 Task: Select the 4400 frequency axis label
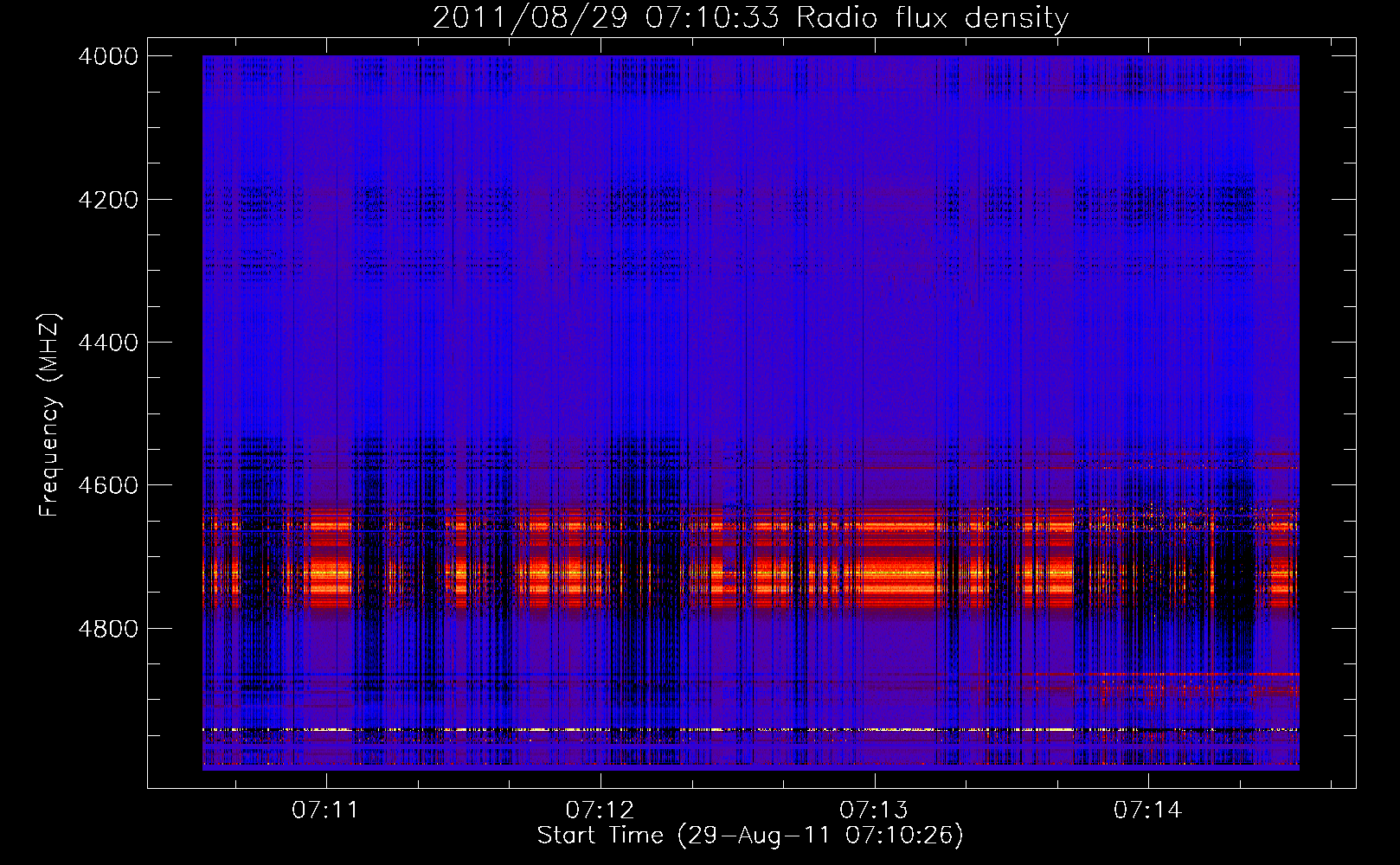click(108, 343)
